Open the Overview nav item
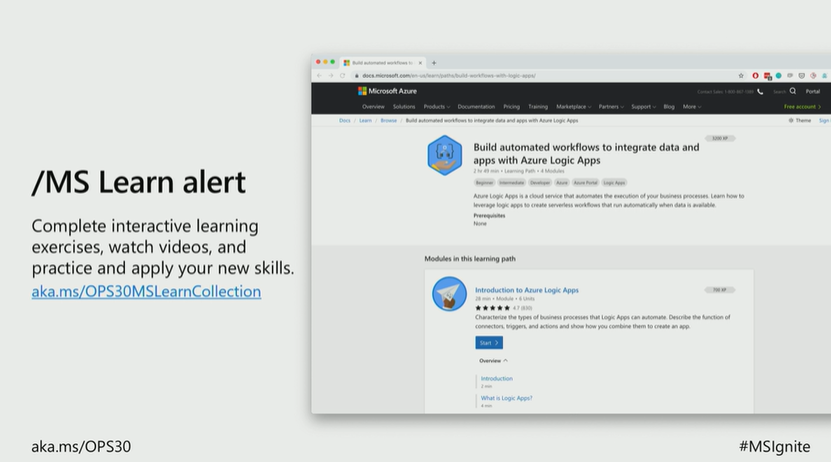 373,106
